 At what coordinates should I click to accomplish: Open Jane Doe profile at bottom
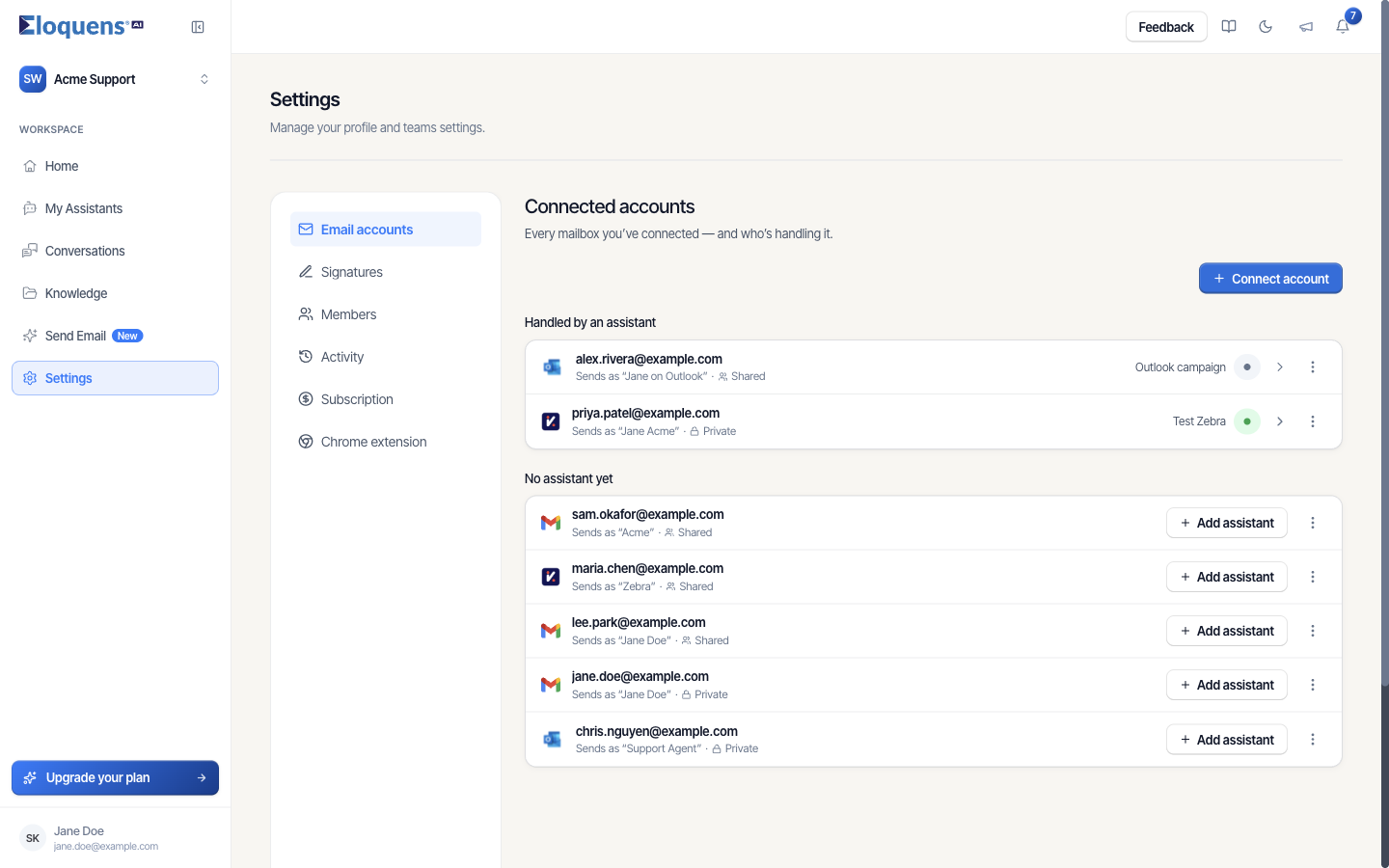115,838
